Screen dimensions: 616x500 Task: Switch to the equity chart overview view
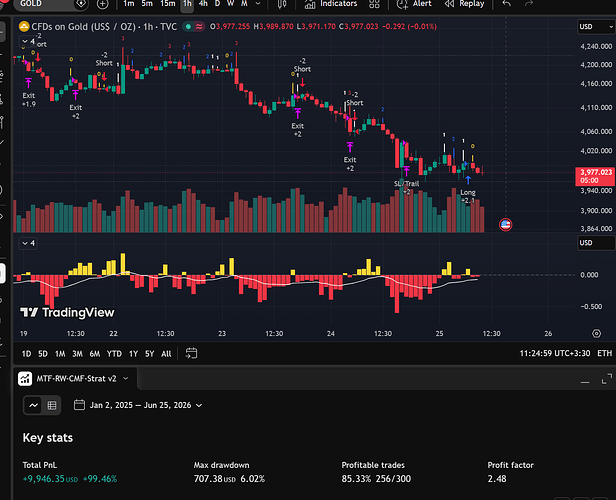click(33, 405)
